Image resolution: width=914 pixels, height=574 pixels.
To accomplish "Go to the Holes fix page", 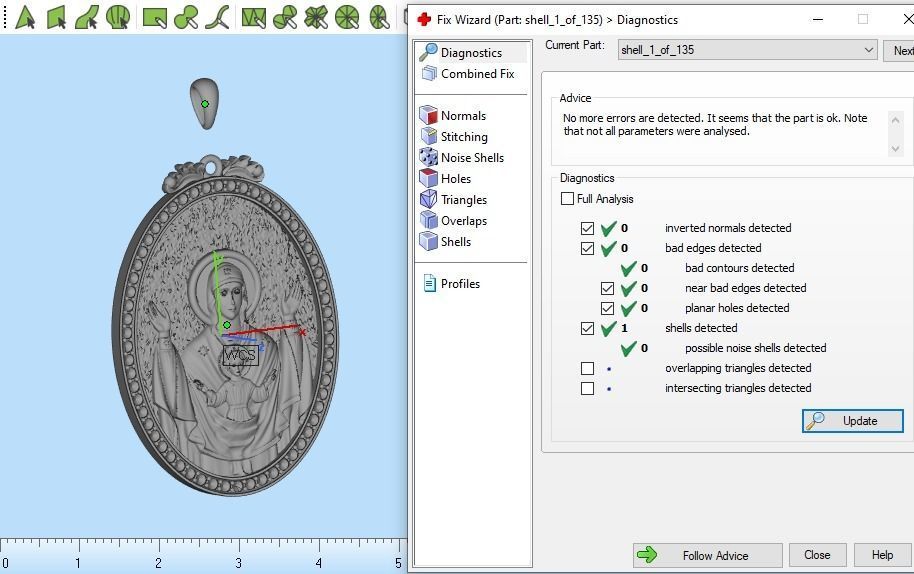I will pos(456,178).
